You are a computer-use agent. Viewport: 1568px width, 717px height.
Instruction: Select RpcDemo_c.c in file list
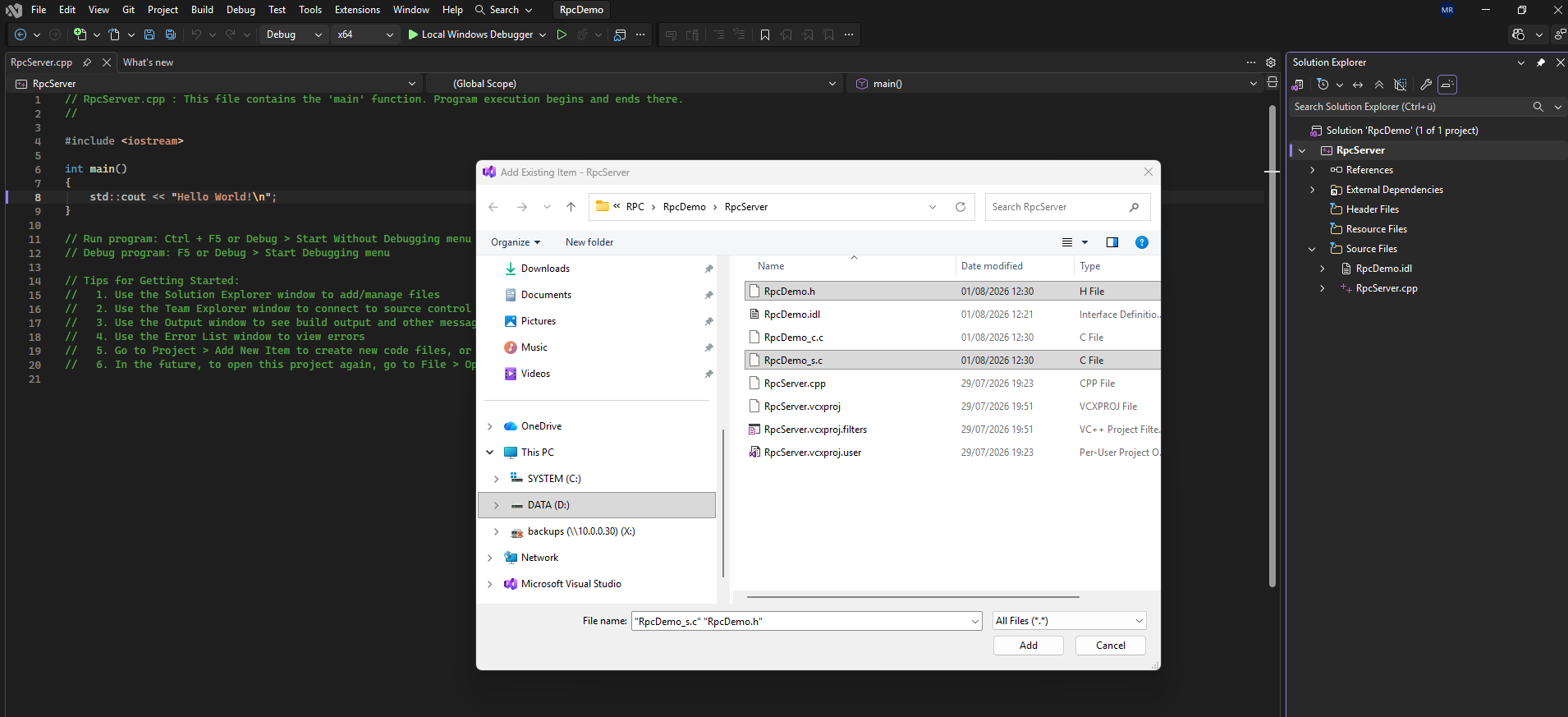pyautogui.click(x=794, y=338)
